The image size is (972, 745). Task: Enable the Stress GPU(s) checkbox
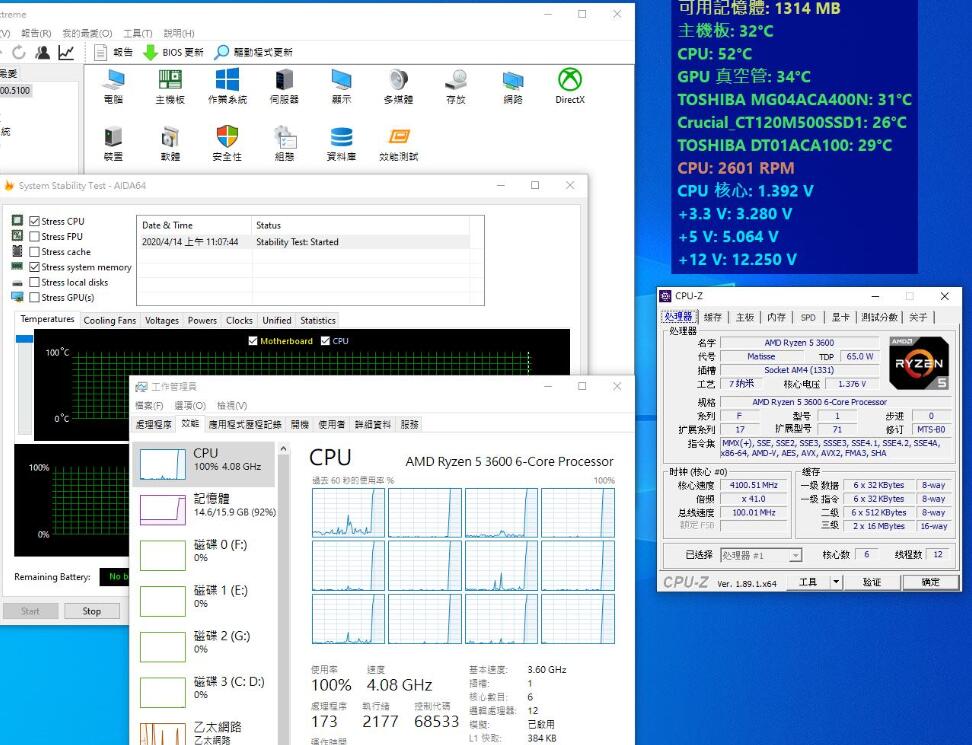point(35,298)
